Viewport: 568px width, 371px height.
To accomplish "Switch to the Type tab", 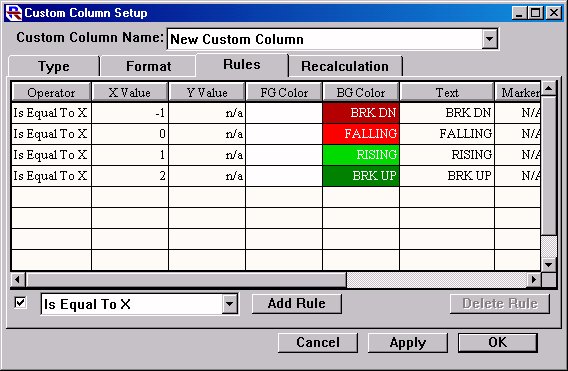I will (54, 66).
